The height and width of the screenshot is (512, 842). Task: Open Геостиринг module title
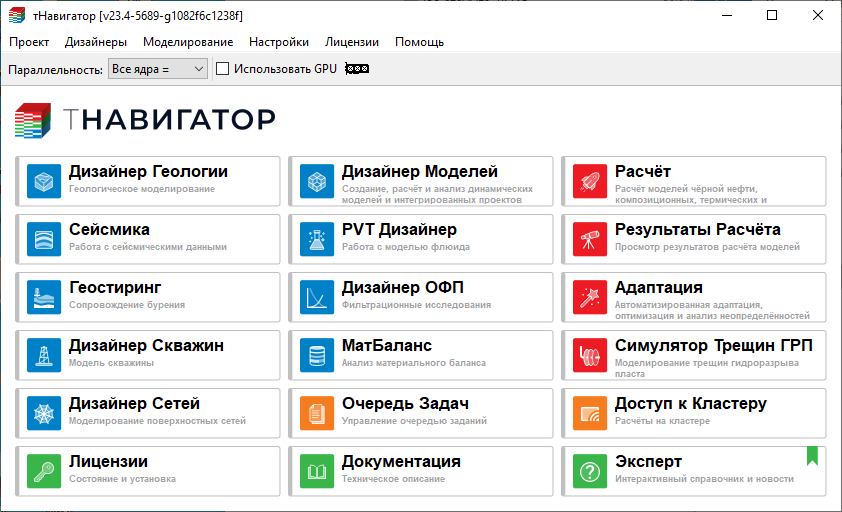(x=115, y=288)
